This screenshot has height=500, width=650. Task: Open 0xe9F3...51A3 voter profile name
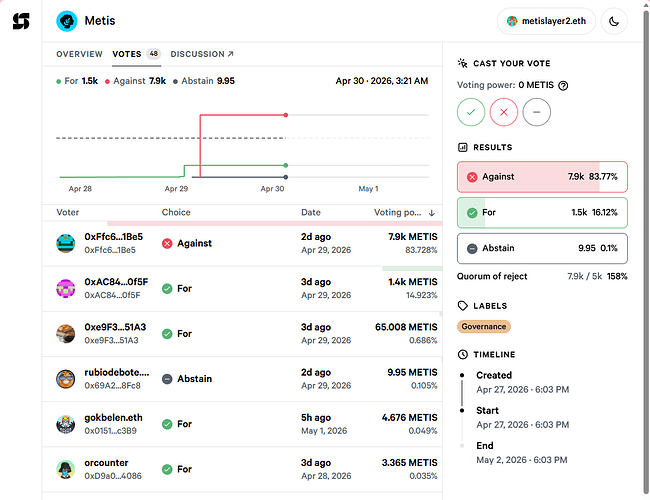click(x=115, y=327)
